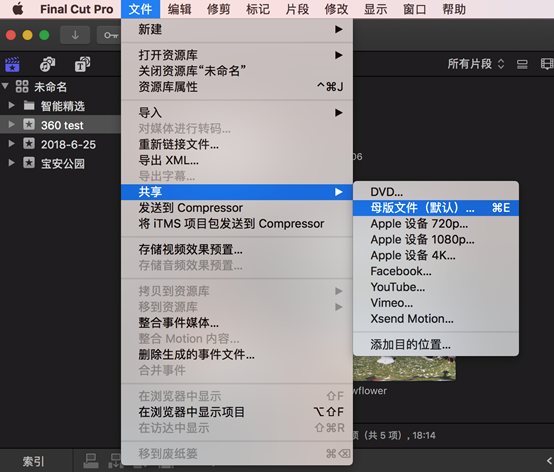The height and width of the screenshot is (472, 554).
Task: Select DVD share destination
Action: click(x=436, y=192)
